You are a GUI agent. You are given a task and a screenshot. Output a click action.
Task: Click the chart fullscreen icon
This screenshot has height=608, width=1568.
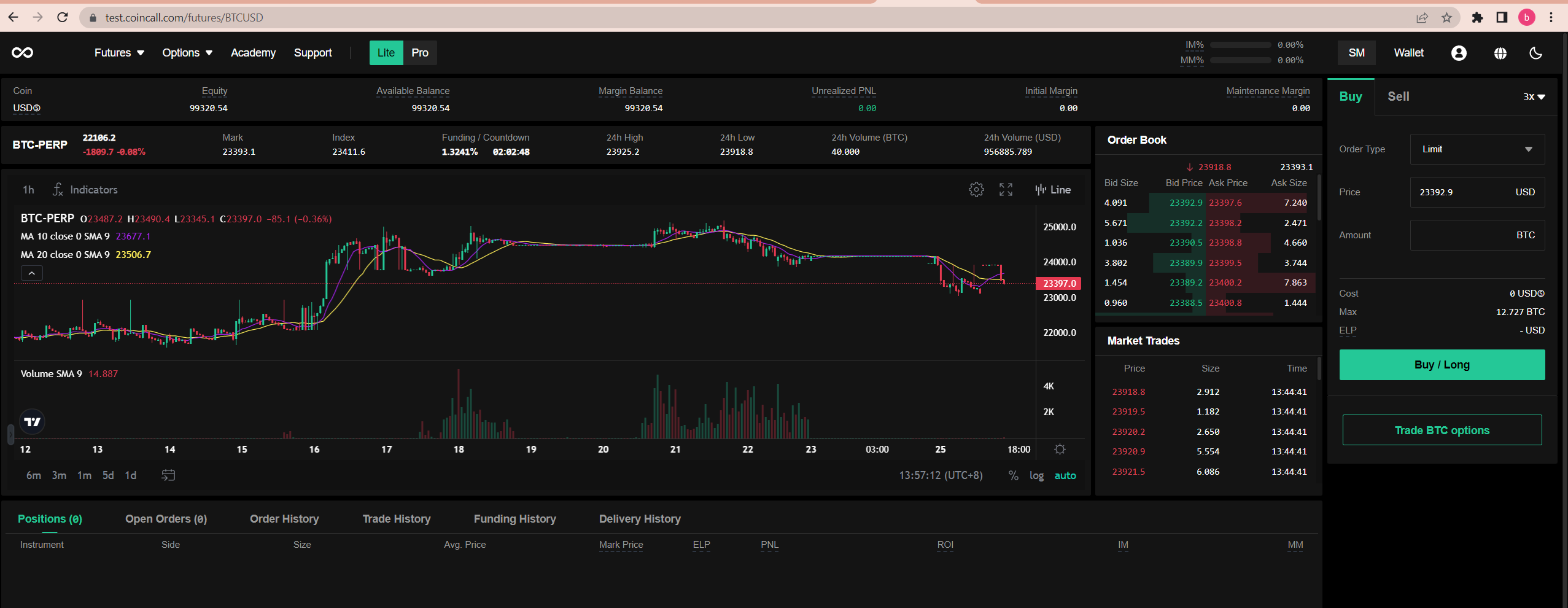[x=1006, y=190]
